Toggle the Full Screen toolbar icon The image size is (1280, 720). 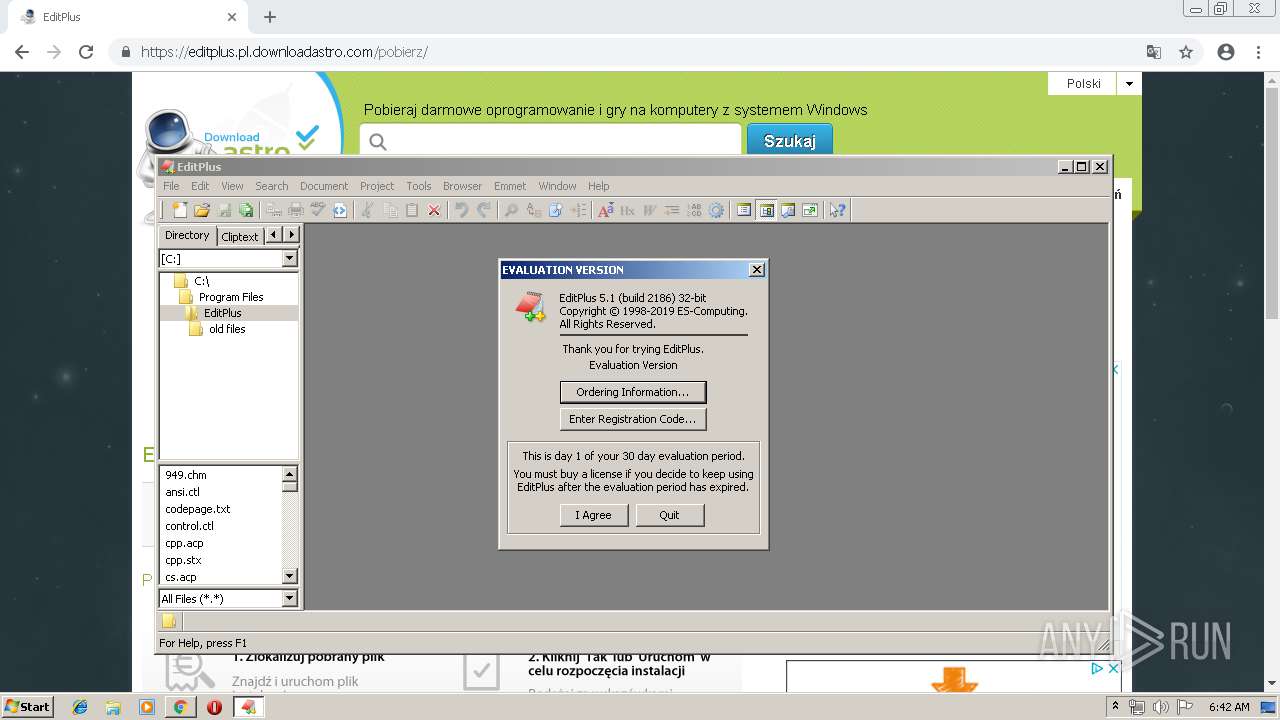click(x=810, y=210)
